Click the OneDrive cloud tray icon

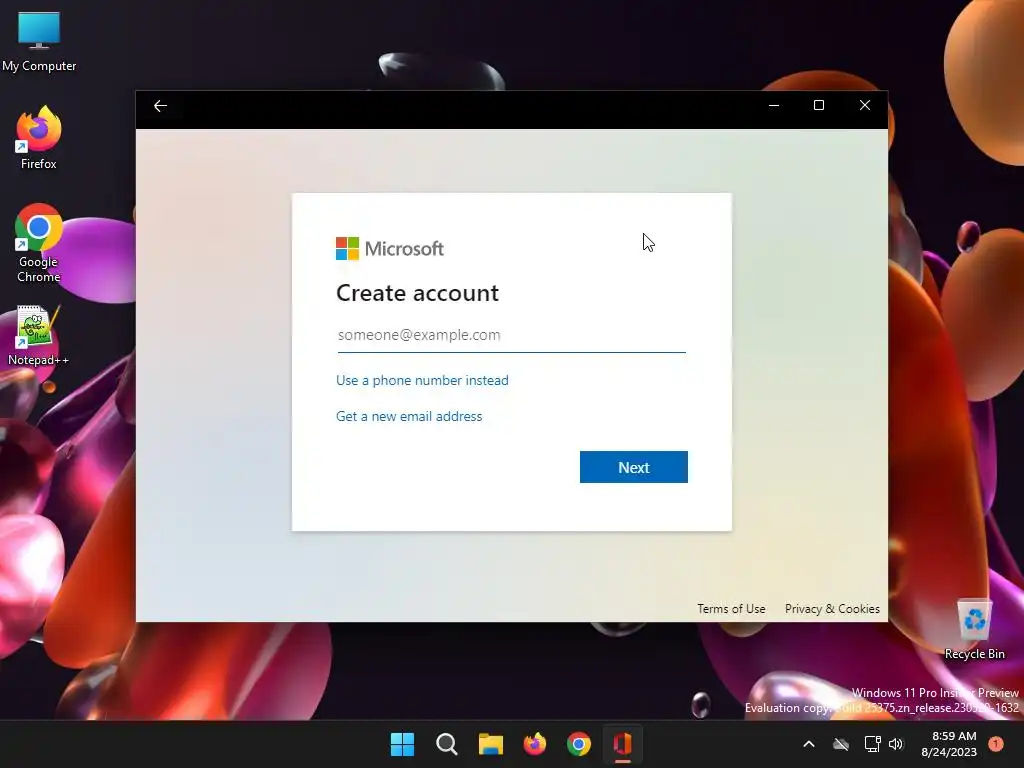841,744
